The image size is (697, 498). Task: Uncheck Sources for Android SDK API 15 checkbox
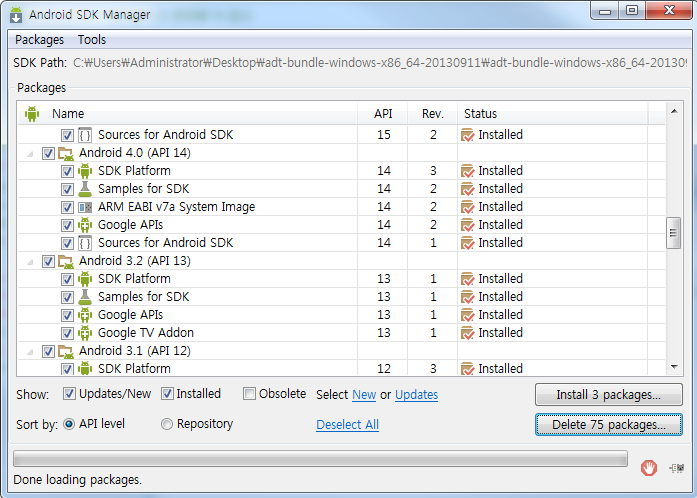click(x=67, y=135)
